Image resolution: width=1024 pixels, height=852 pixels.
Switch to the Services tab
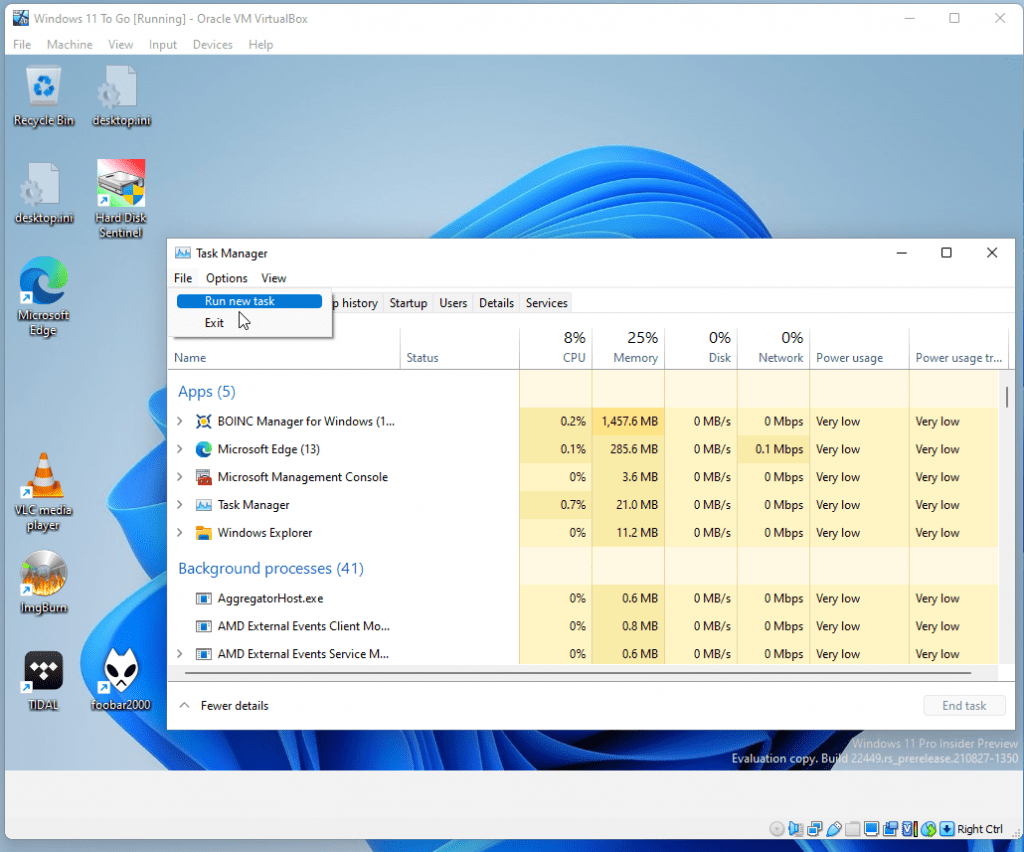point(546,303)
